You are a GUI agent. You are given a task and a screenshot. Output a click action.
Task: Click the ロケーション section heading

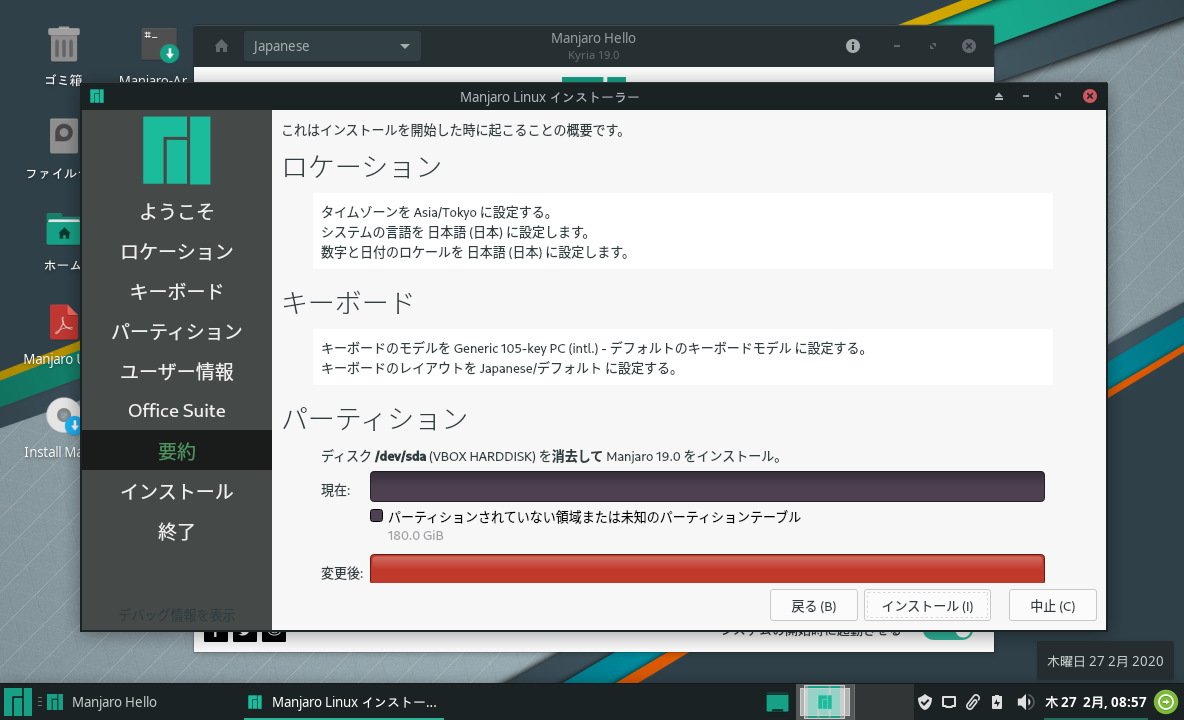click(x=362, y=167)
